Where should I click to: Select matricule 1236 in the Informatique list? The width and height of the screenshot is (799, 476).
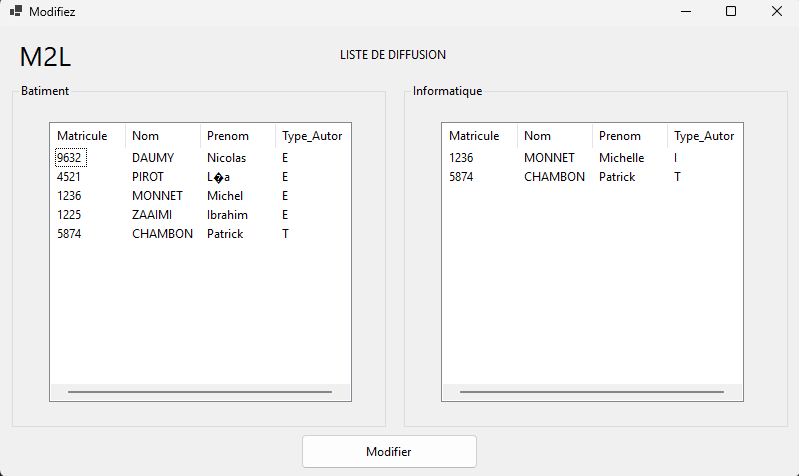[461, 157]
